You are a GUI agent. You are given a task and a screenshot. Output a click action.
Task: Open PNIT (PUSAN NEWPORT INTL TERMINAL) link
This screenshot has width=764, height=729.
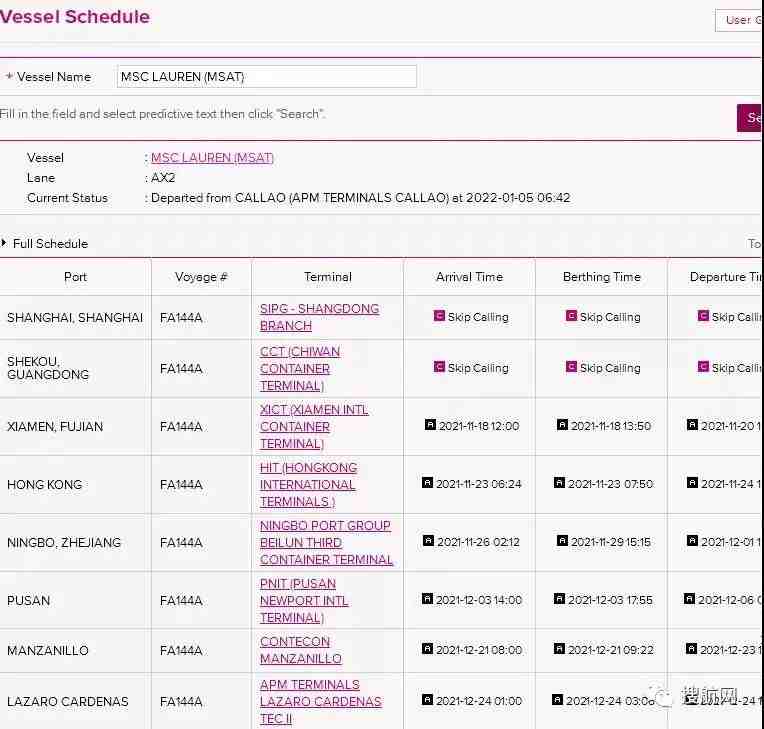pos(304,600)
